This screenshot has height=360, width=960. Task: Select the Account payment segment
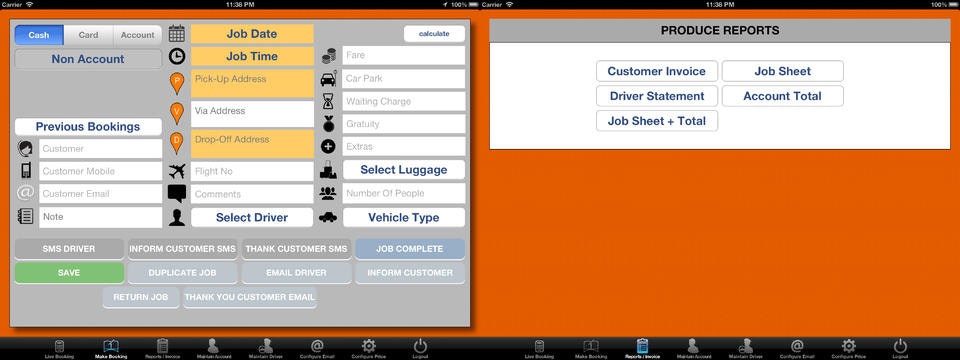[x=138, y=35]
